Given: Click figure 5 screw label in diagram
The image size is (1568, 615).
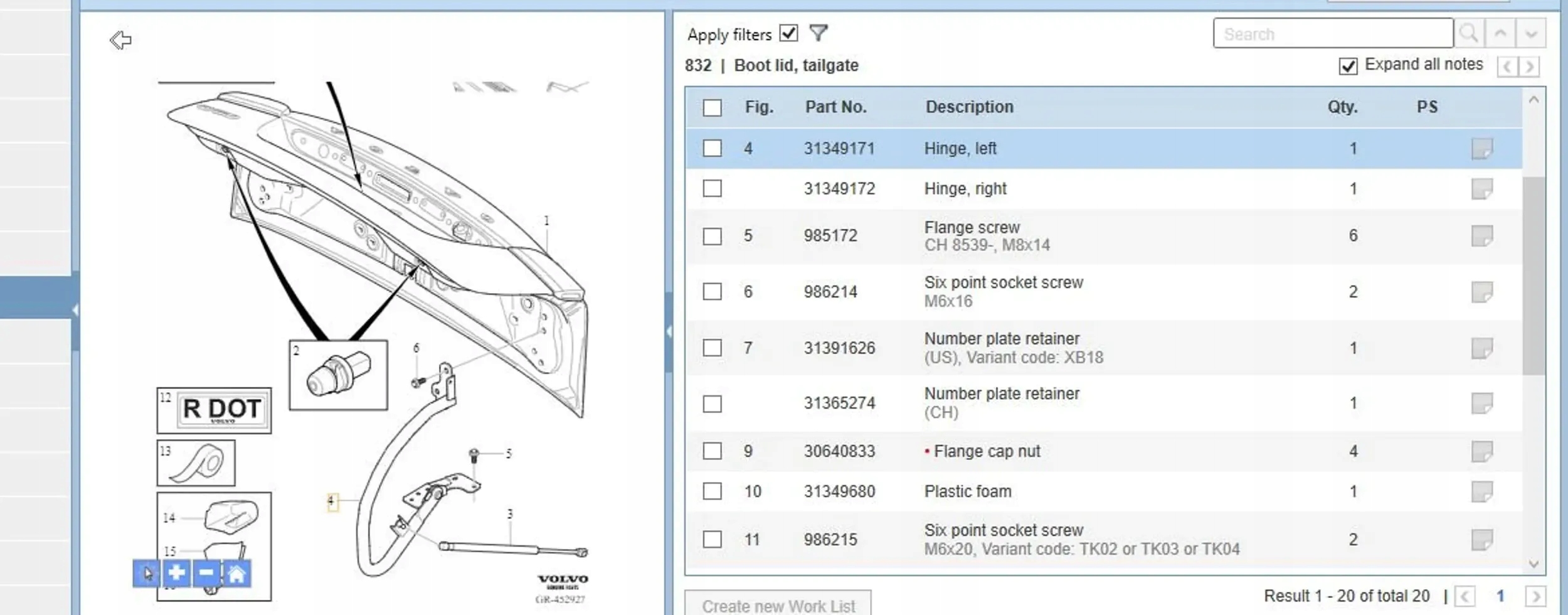Looking at the screenshot, I should tap(509, 453).
